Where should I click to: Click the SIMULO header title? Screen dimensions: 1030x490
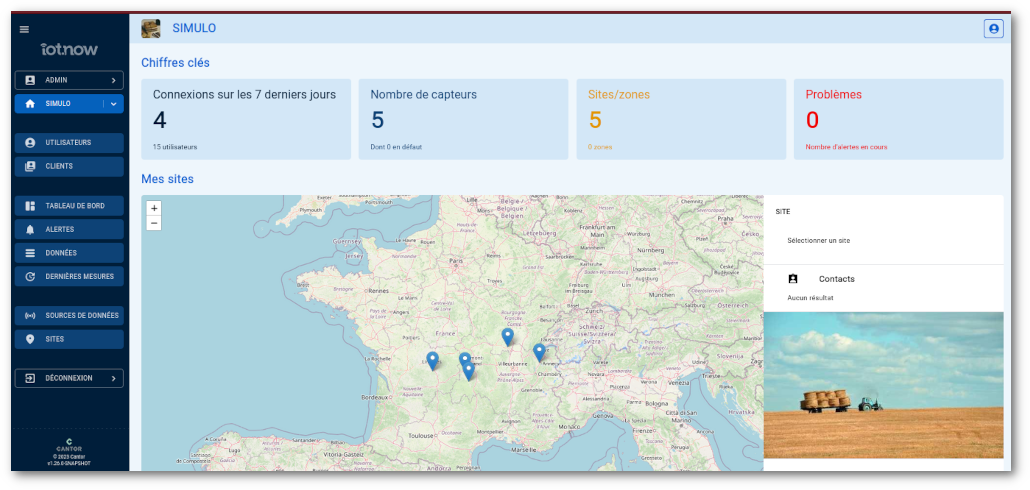point(194,28)
